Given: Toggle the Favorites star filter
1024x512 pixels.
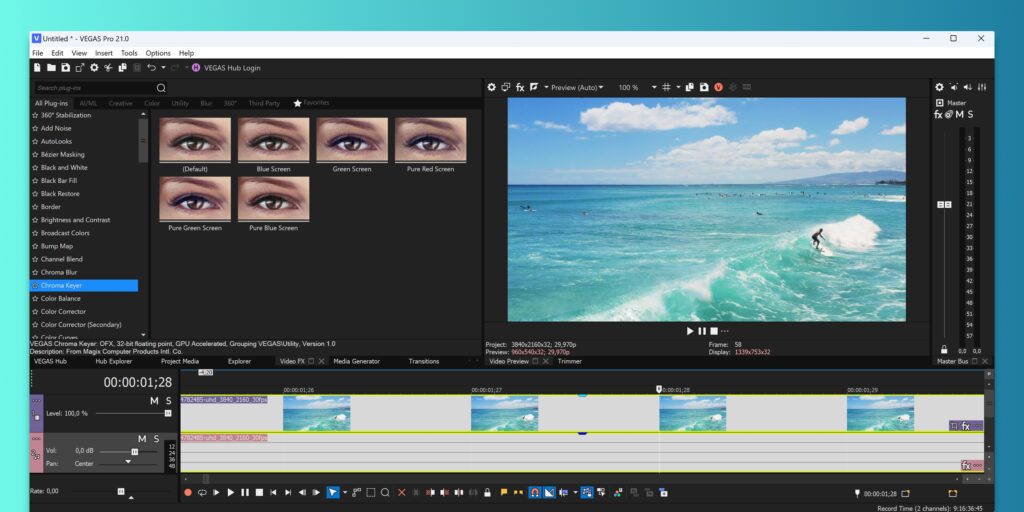Looking at the screenshot, I should click(x=297, y=103).
